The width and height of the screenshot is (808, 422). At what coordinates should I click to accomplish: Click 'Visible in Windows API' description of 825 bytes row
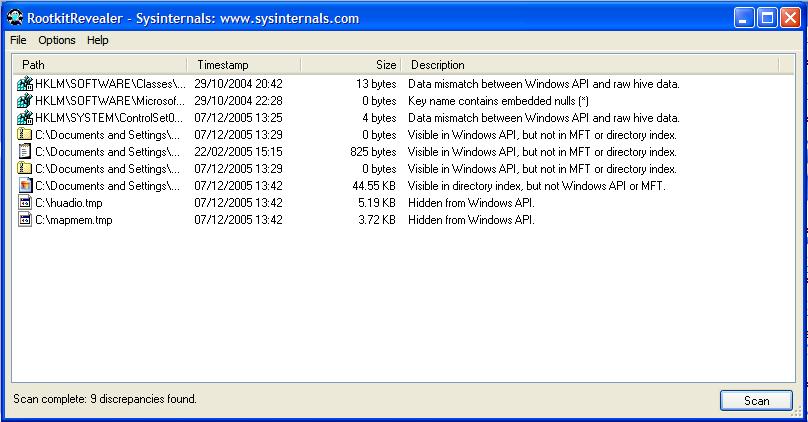coord(542,151)
